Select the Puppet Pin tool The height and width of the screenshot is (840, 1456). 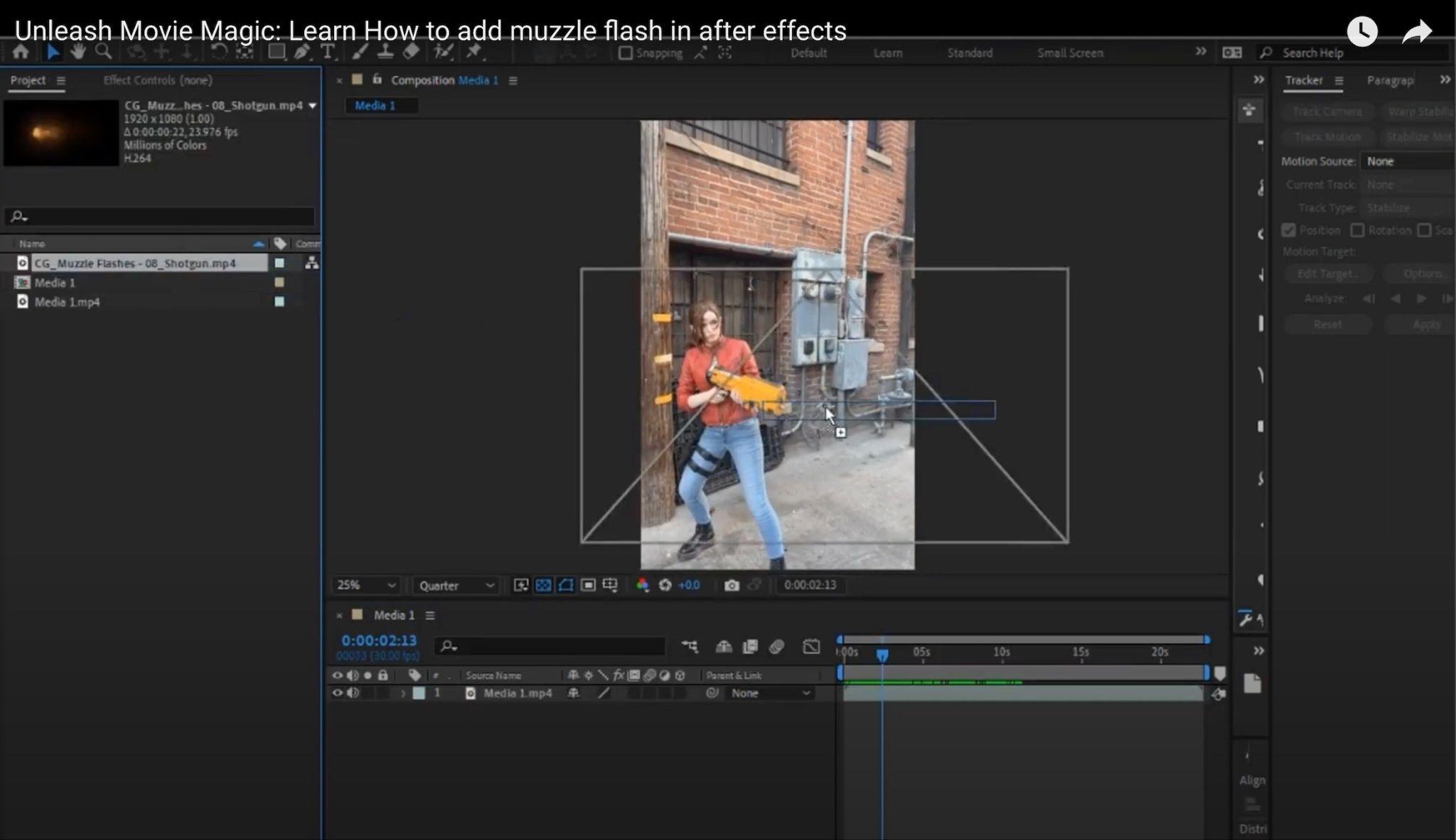474,51
